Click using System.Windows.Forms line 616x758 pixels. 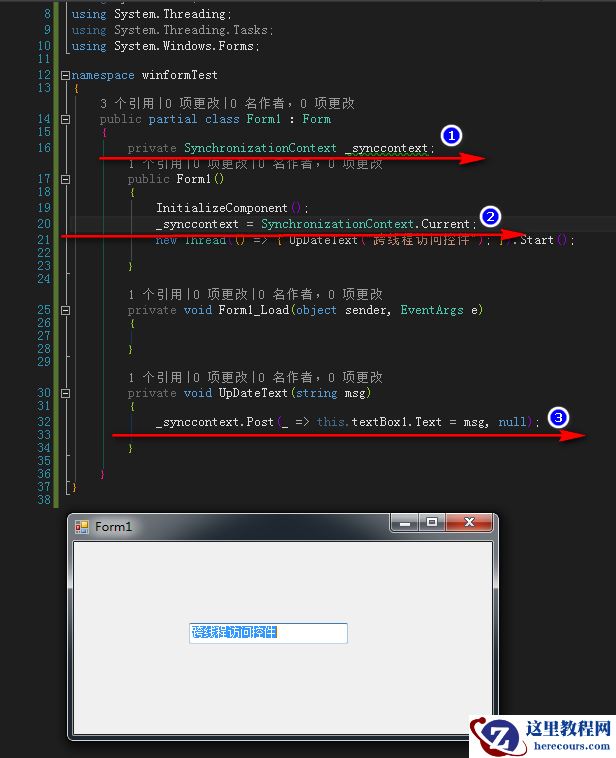165,46
